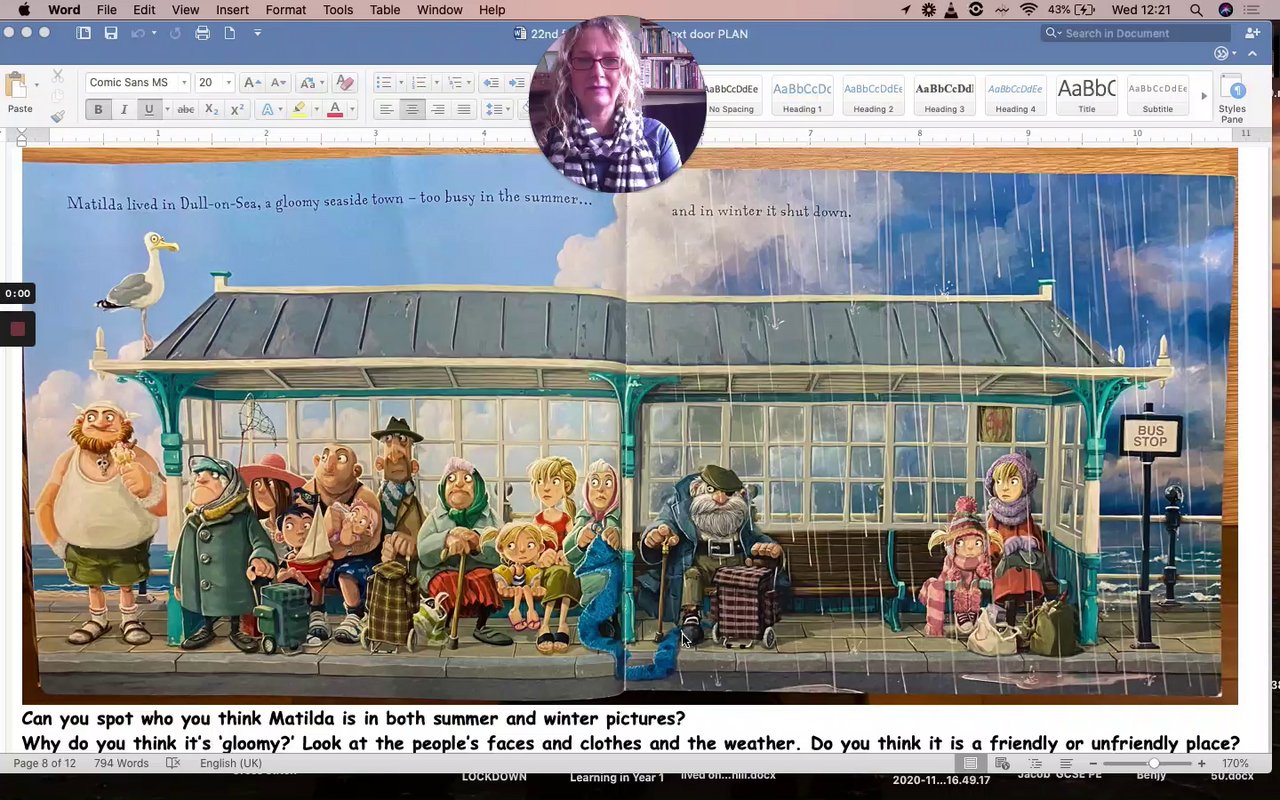The image size is (1280, 800).
Task: Apply the Heading 3 style
Action: (x=944, y=96)
